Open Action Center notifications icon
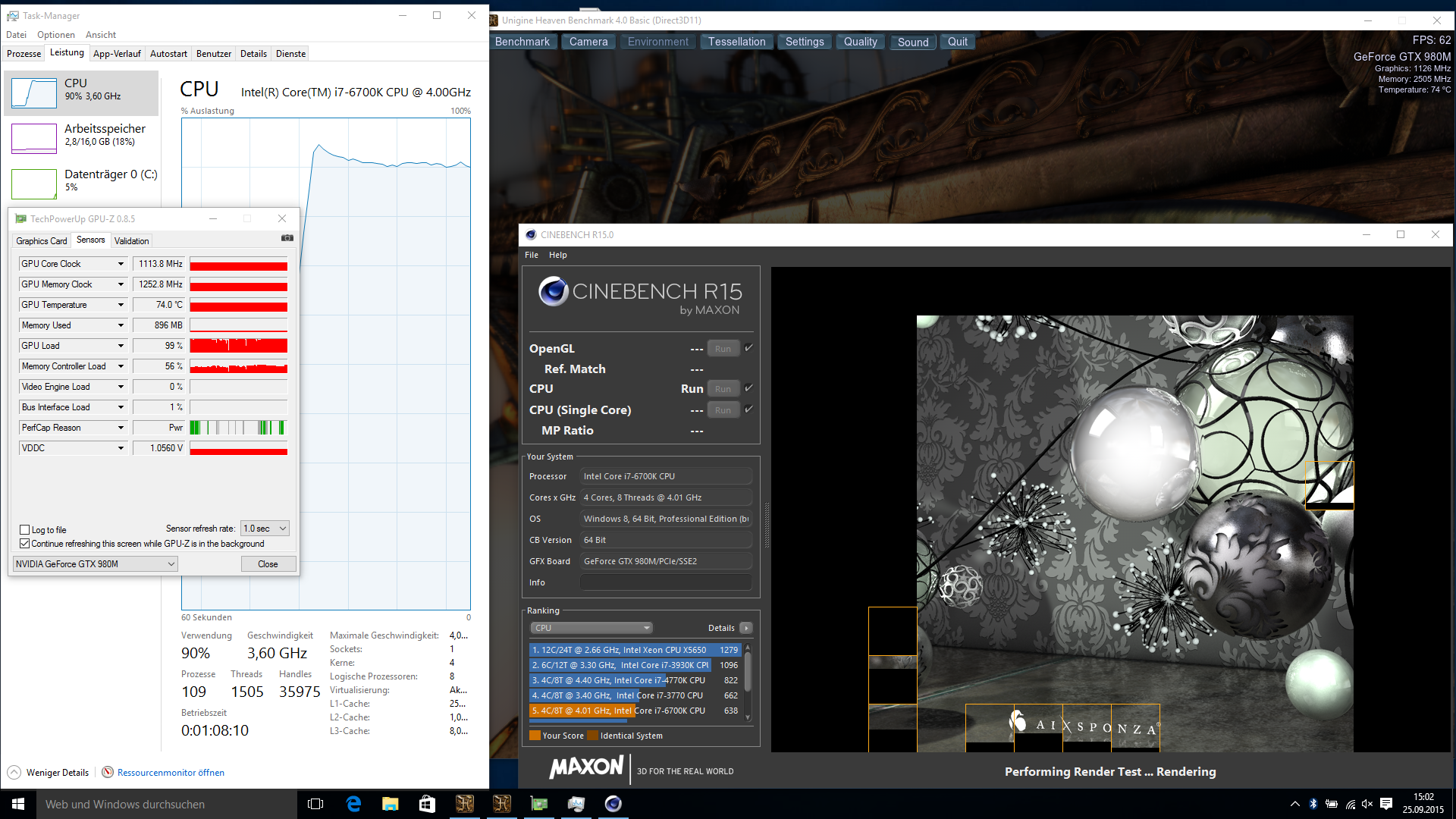 (x=1386, y=804)
